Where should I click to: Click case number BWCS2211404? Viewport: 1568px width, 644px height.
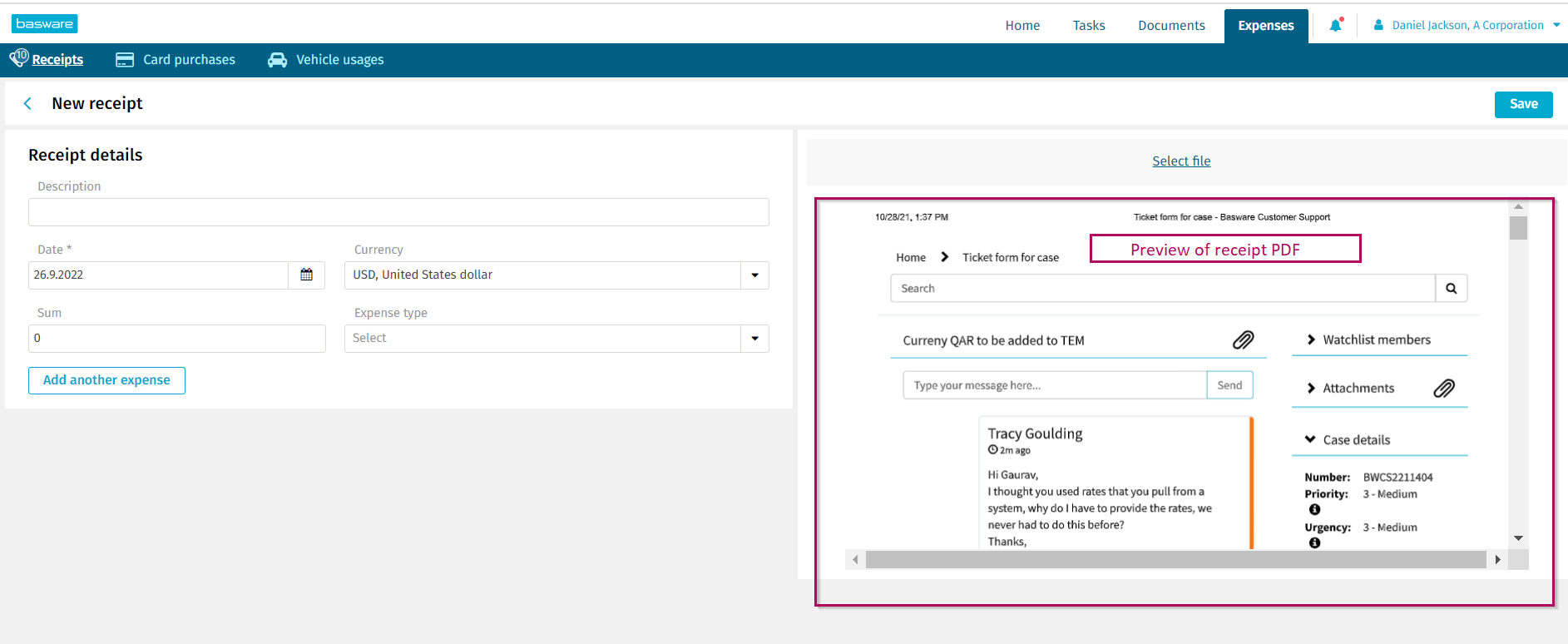pos(1397,478)
